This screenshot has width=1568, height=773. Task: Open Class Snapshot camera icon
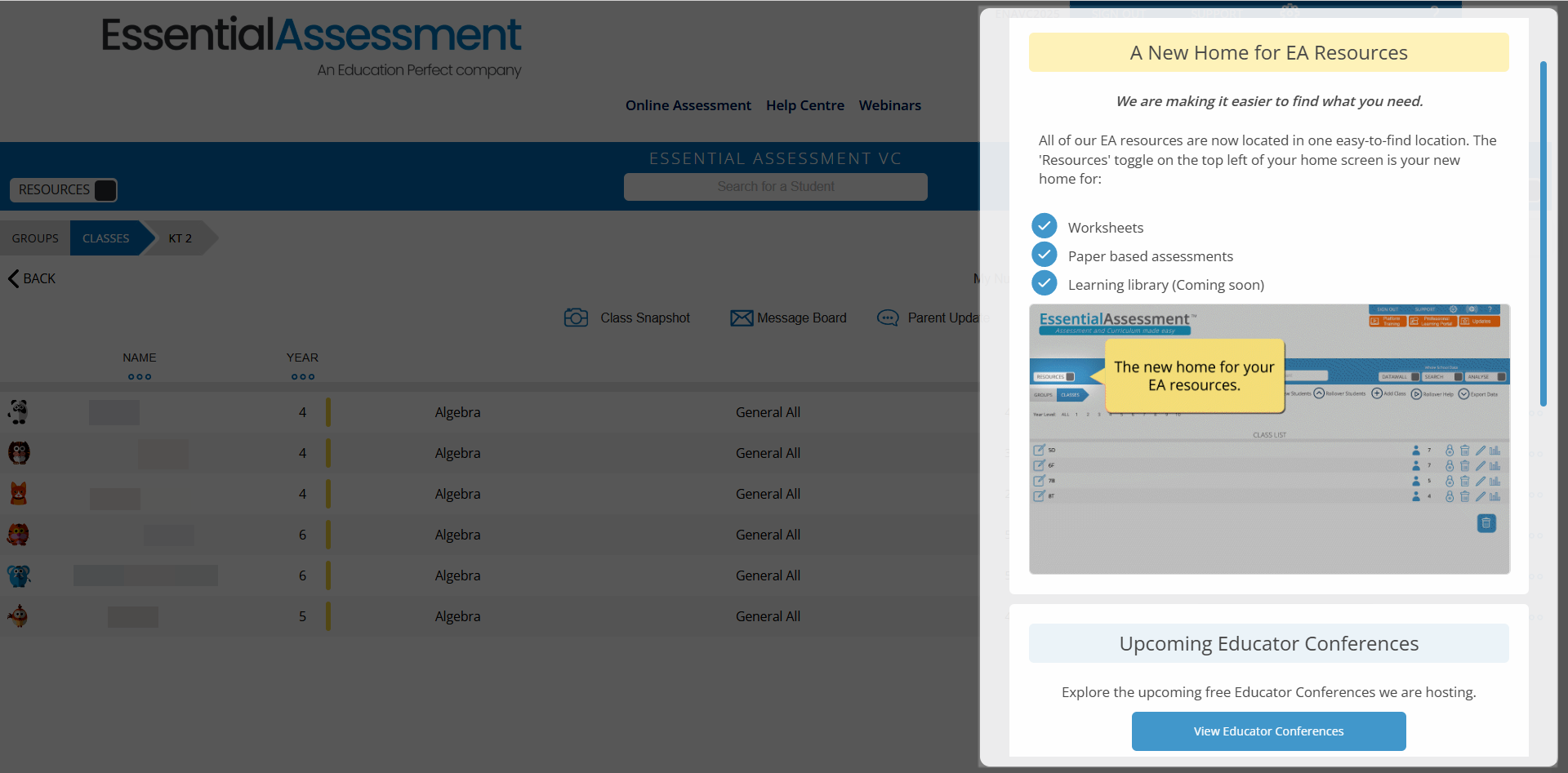tap(576, 318)
